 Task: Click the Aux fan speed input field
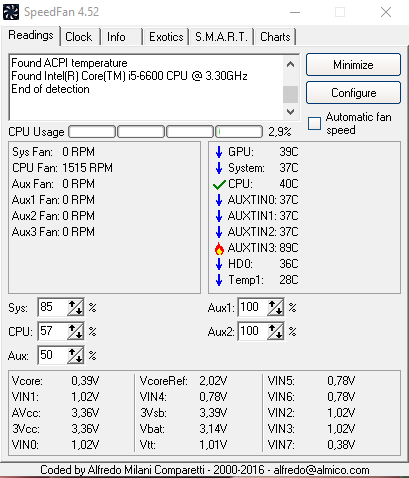coord(53,355)
